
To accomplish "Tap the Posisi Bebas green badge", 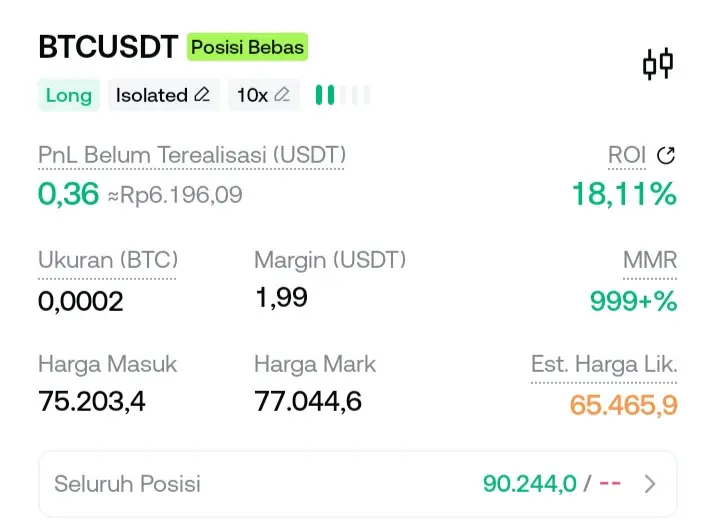I will pyautogui.click(x=247, y=47).
